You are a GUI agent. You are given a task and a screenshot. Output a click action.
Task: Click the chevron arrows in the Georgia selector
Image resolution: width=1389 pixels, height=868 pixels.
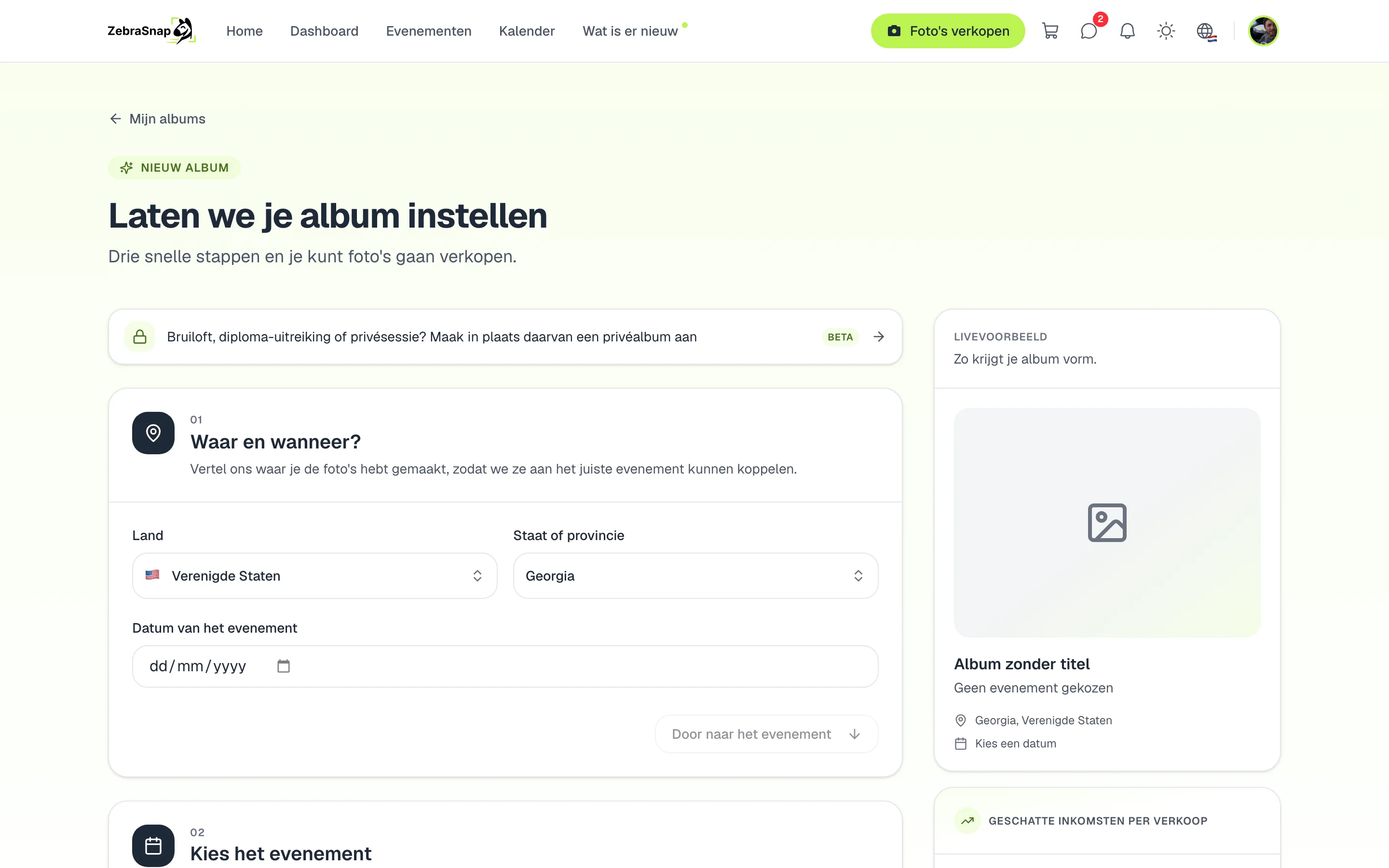(858, 576)
